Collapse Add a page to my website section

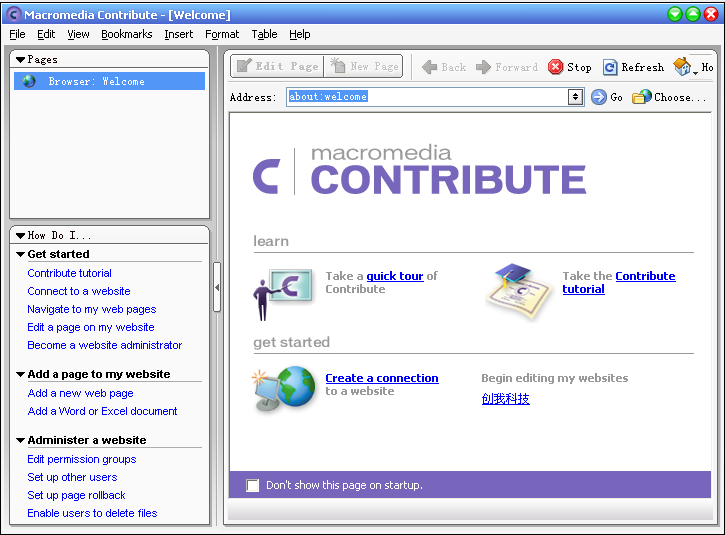(20, 374)
